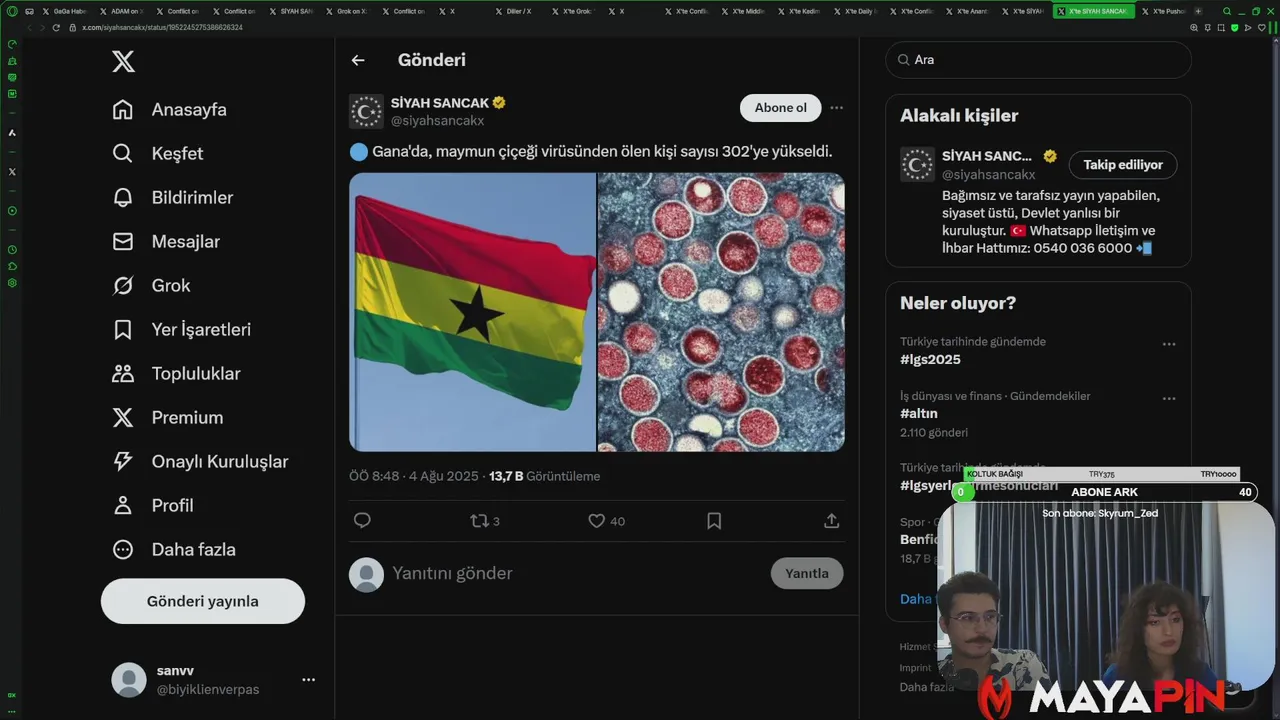
Task: Switch to the Grok on X browser tab
Action: pyautogui.click(x=347, y=11)
